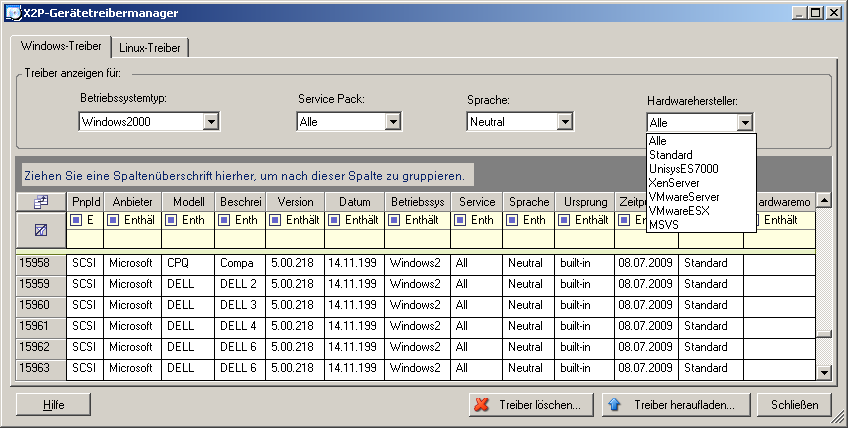Click the grid scrollbar up arrow
This screenshot has height=428, width=848.
(x=824, y=201)
